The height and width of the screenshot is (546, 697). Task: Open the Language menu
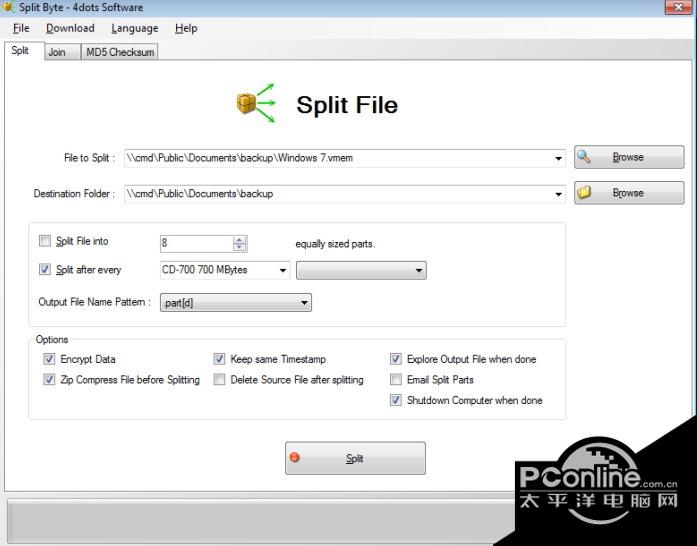[x=135, y=28]
